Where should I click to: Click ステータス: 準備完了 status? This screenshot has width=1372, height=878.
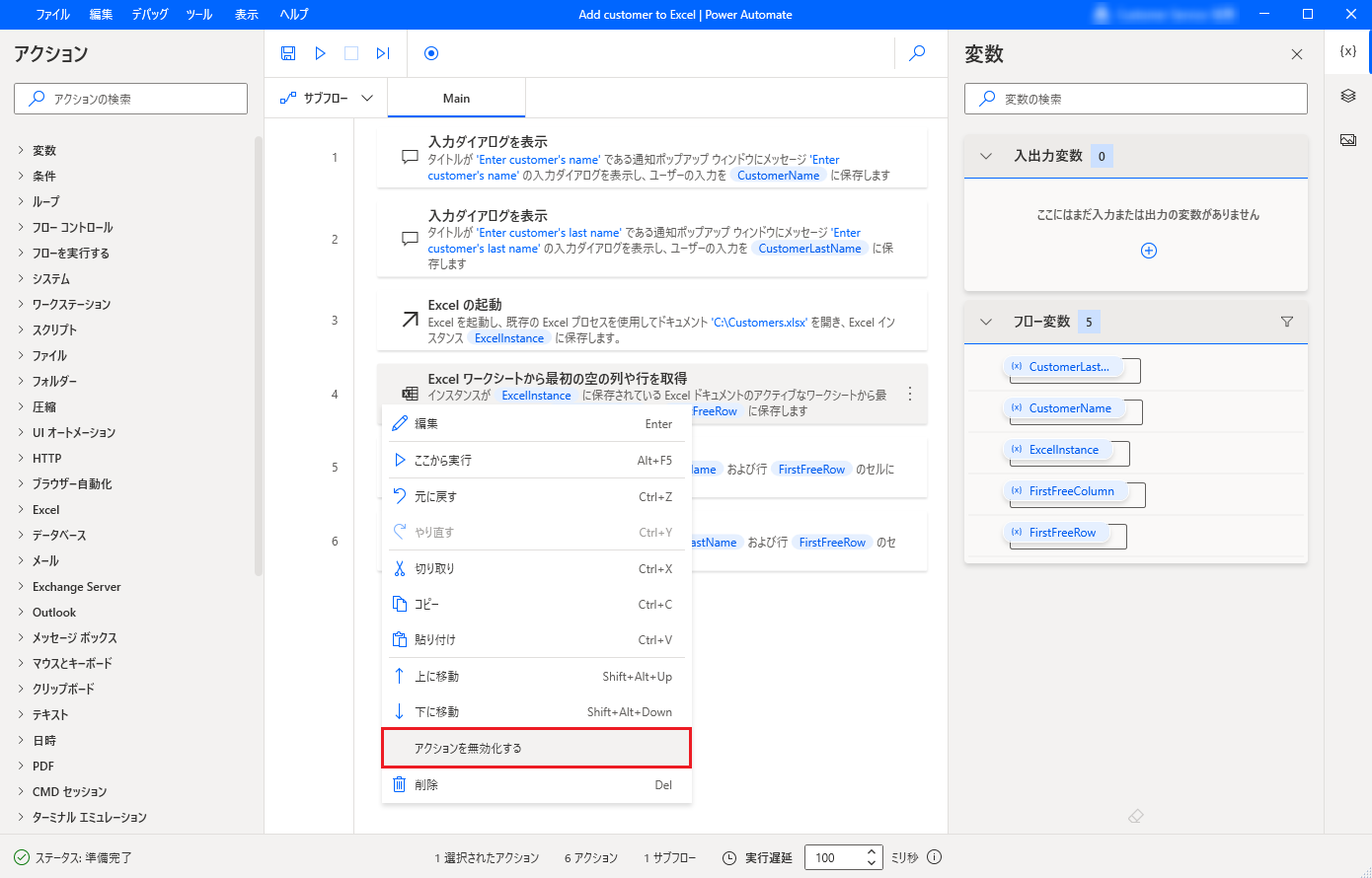coord(73,857)
